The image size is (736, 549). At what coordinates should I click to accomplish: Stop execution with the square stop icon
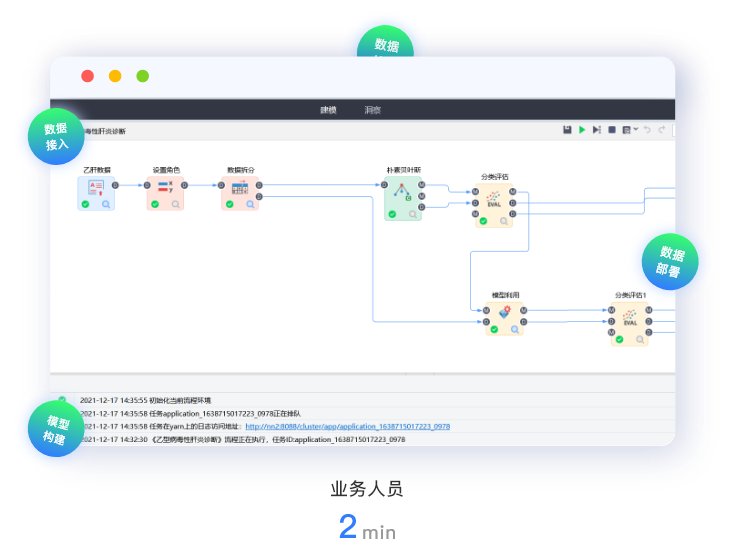click(x=612, y=130)
